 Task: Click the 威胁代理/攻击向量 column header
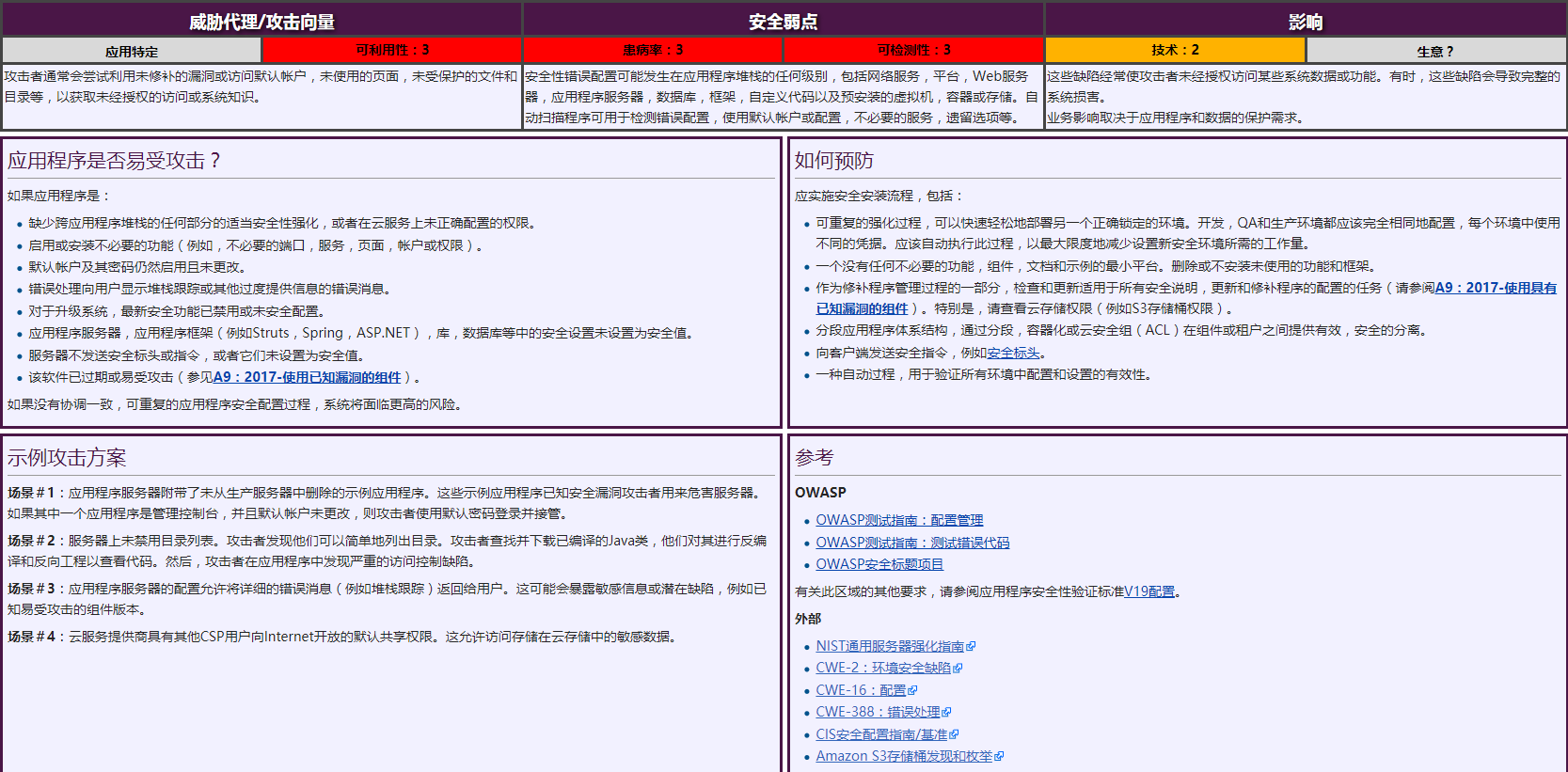point(261,22)
